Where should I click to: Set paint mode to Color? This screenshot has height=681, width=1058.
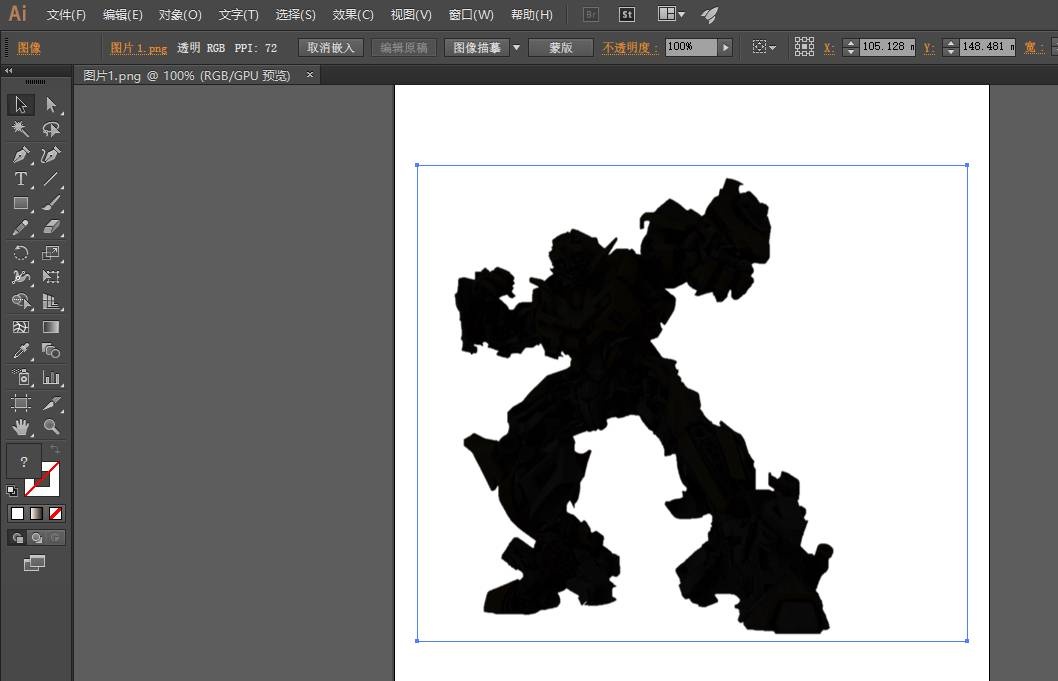click(x=18, y=514)
